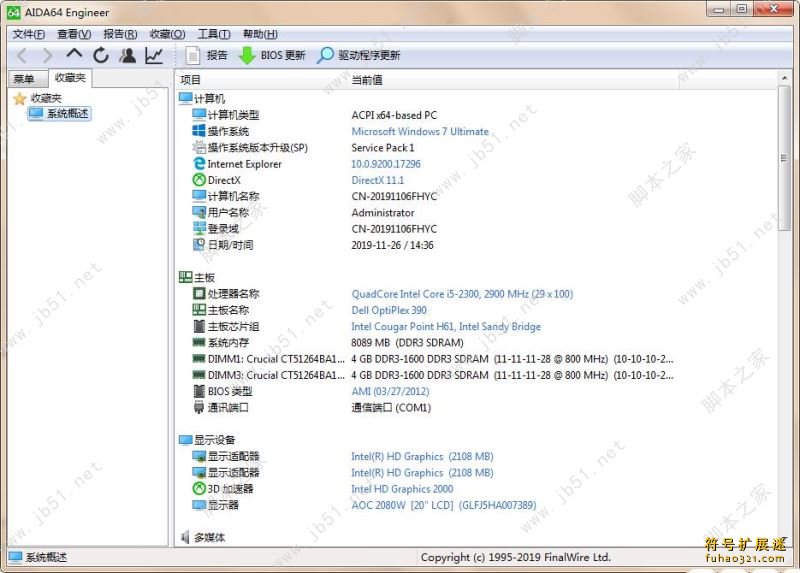Click the Back navigation arrow
This screenshot has height=573, width=800.
[x=22, y=55]
